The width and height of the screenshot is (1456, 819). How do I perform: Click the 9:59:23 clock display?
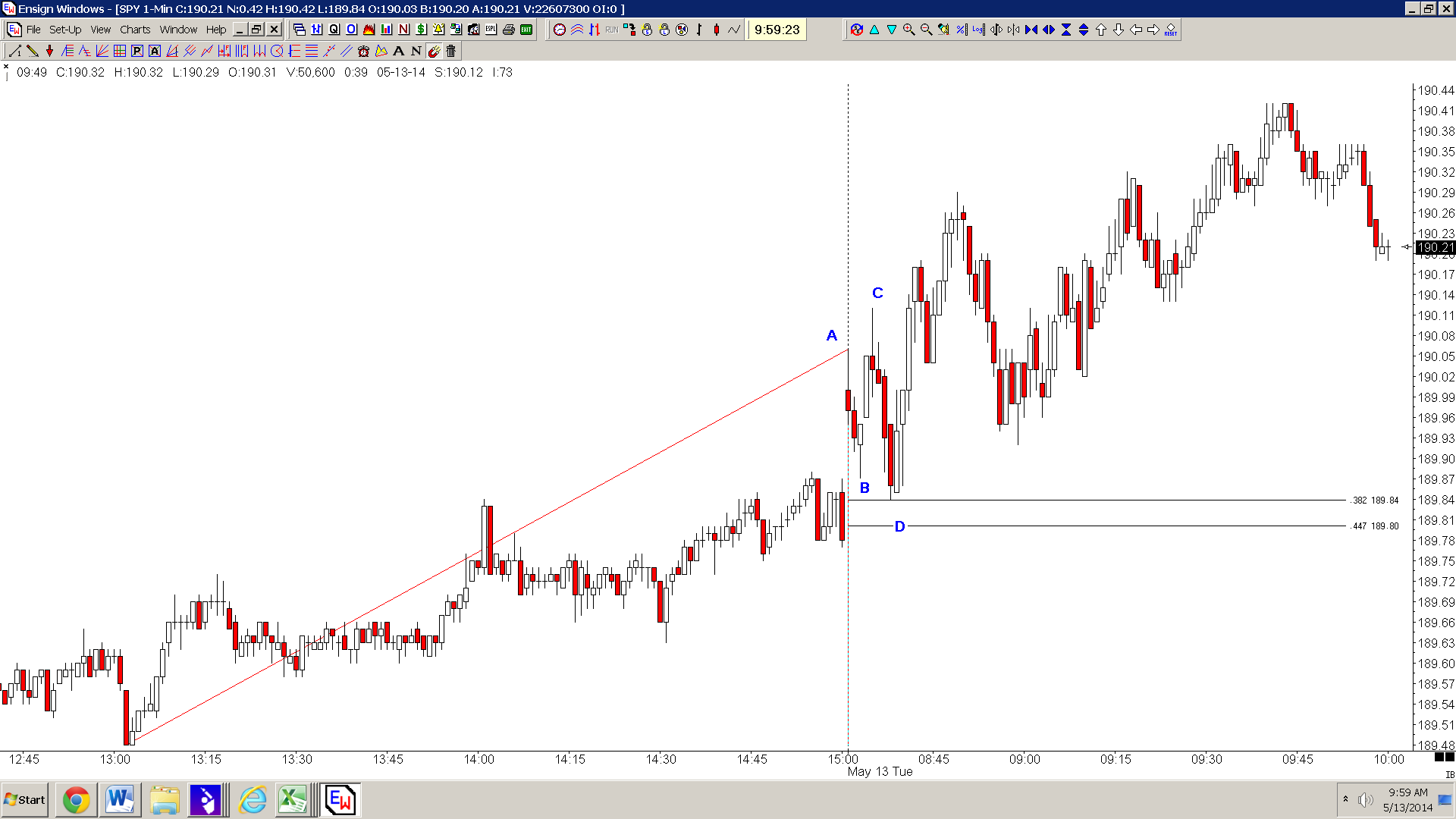[x=777, y=30]
